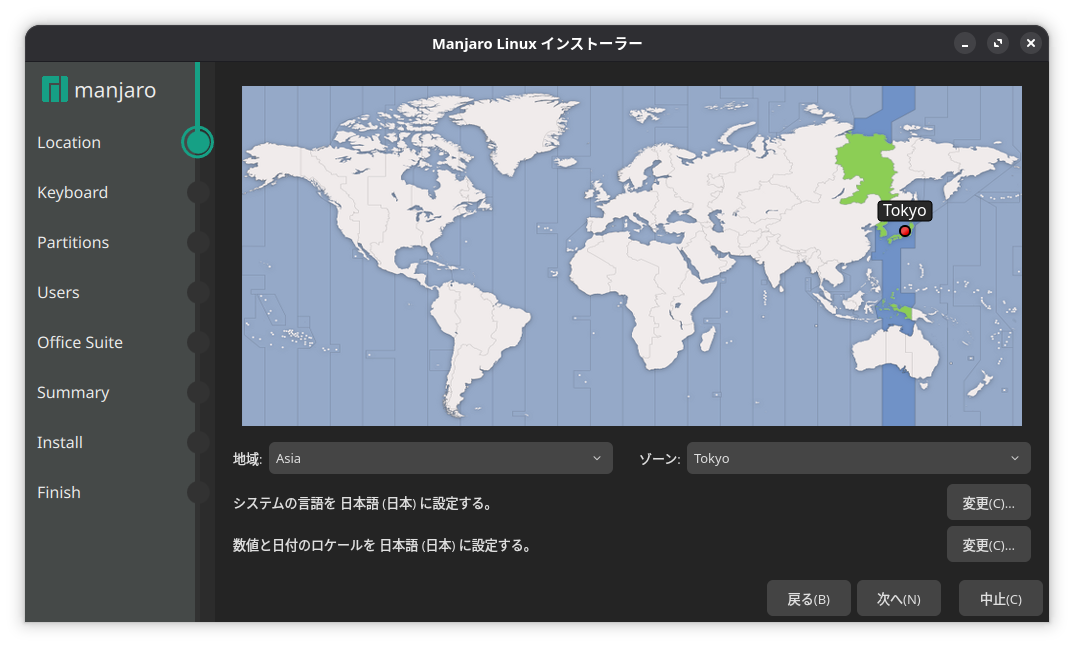Open the 地域 Asia region dropdown
The height and width of the screenshot is (647, 1074).
(x=440, y=458)
